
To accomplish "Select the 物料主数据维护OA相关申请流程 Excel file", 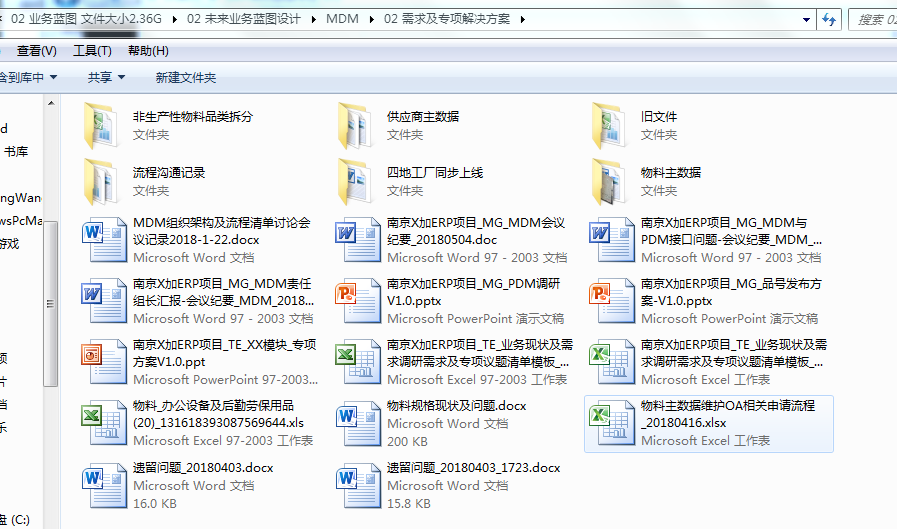I will [x=727, y=414].
